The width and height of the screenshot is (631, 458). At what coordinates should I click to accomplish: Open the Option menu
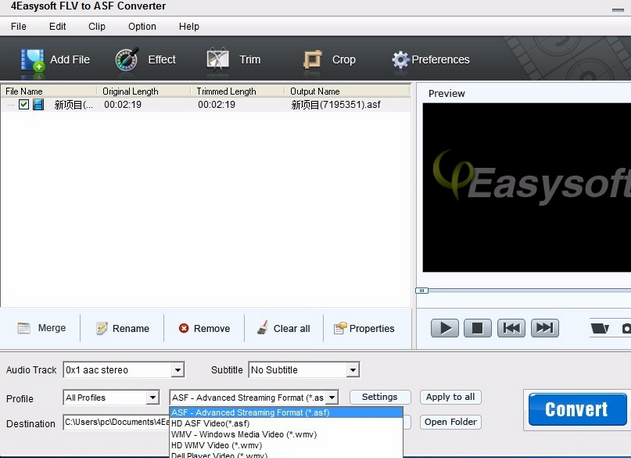[142, 27]
